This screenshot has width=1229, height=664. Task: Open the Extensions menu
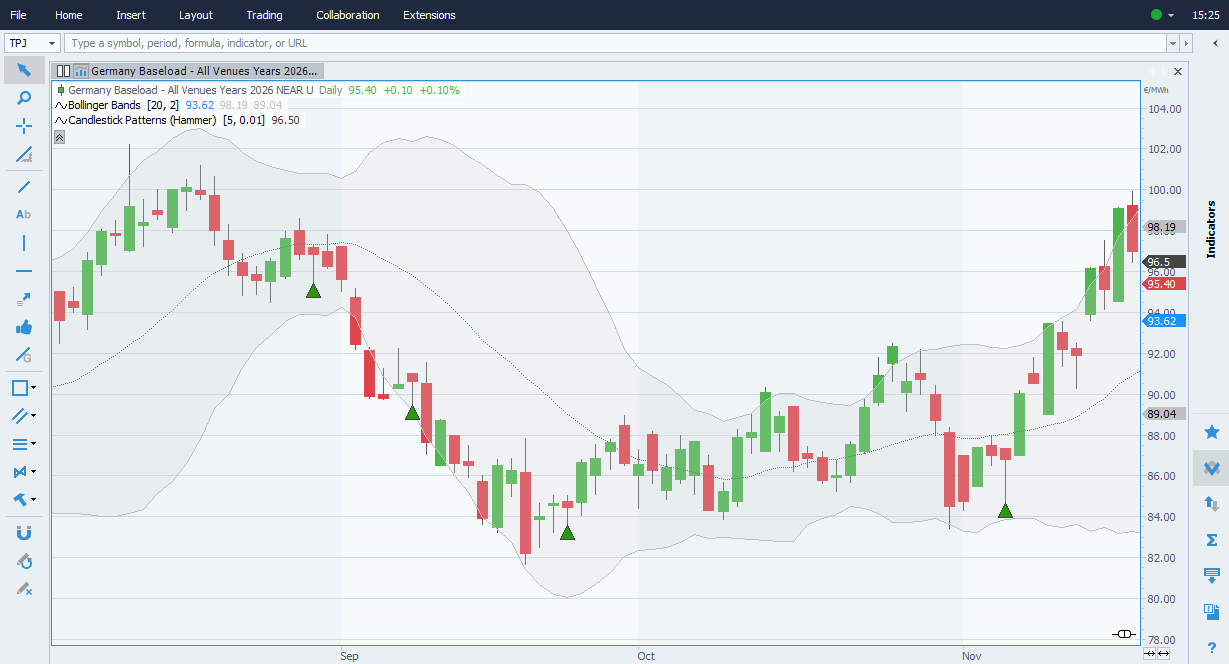(x=429, y=15)
